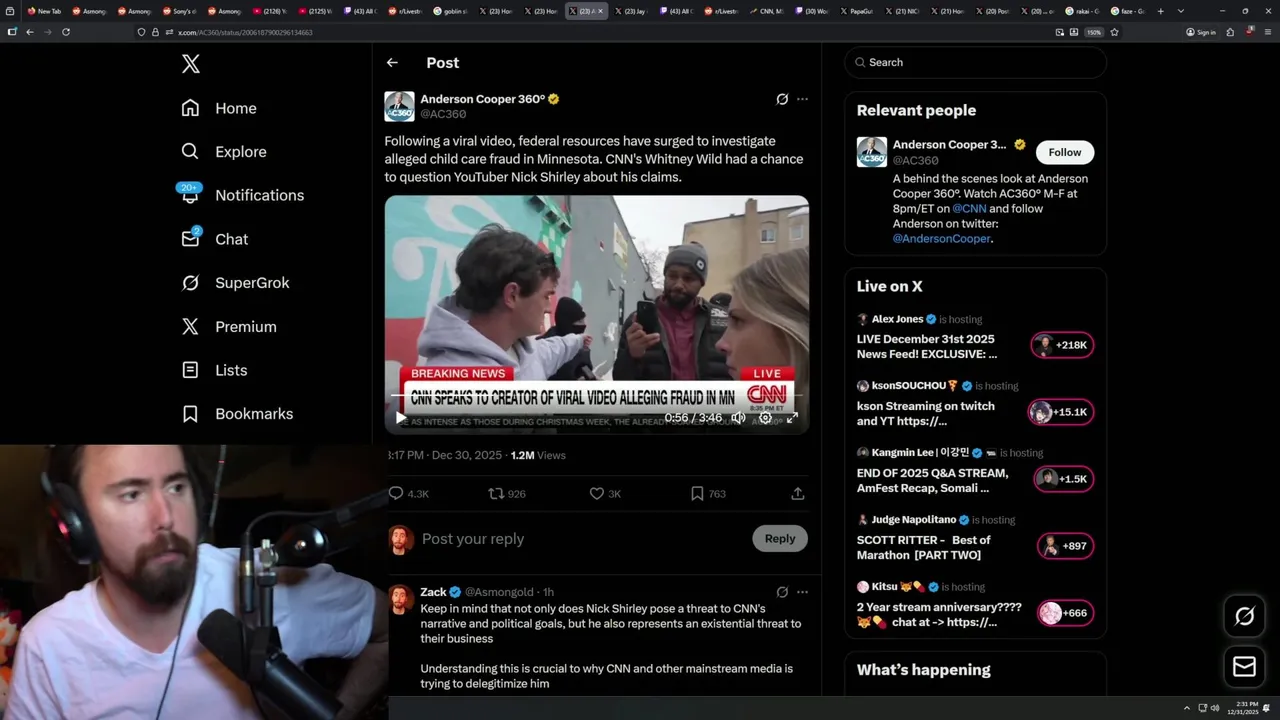Click the back arrow beside Post heading
Viewport: 1280px width, 720px height.
392,62
